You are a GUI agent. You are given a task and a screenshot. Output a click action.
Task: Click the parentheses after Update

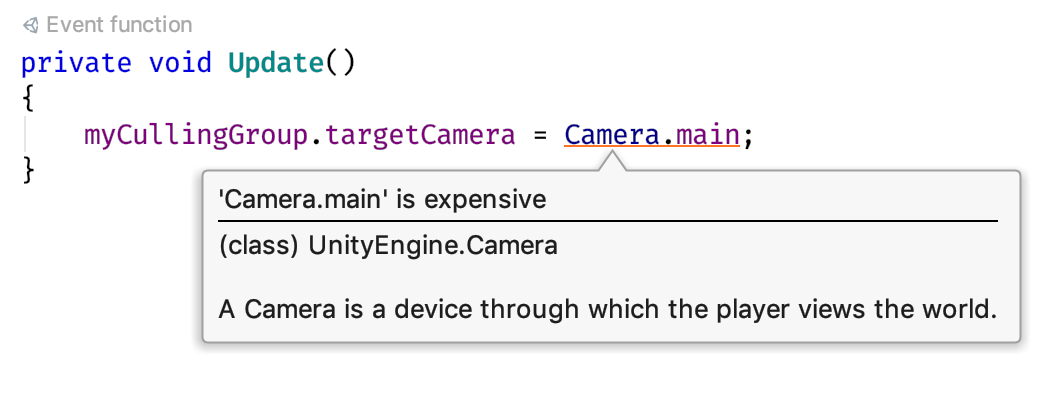[340, 64]
